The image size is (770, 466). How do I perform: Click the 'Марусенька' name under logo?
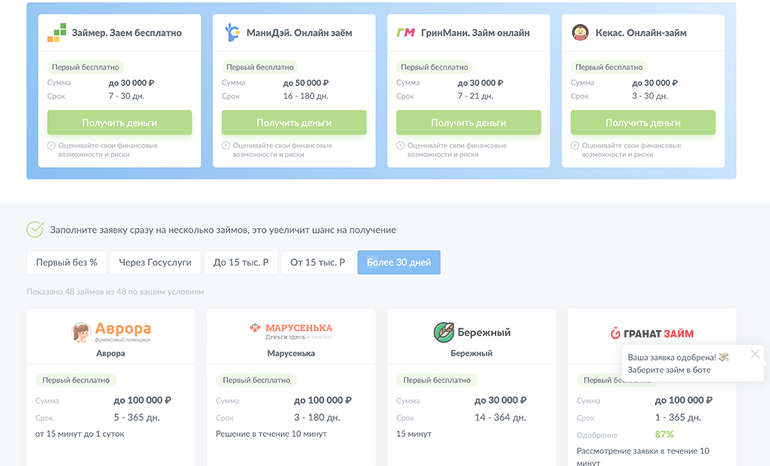click(x=291, y=353)
